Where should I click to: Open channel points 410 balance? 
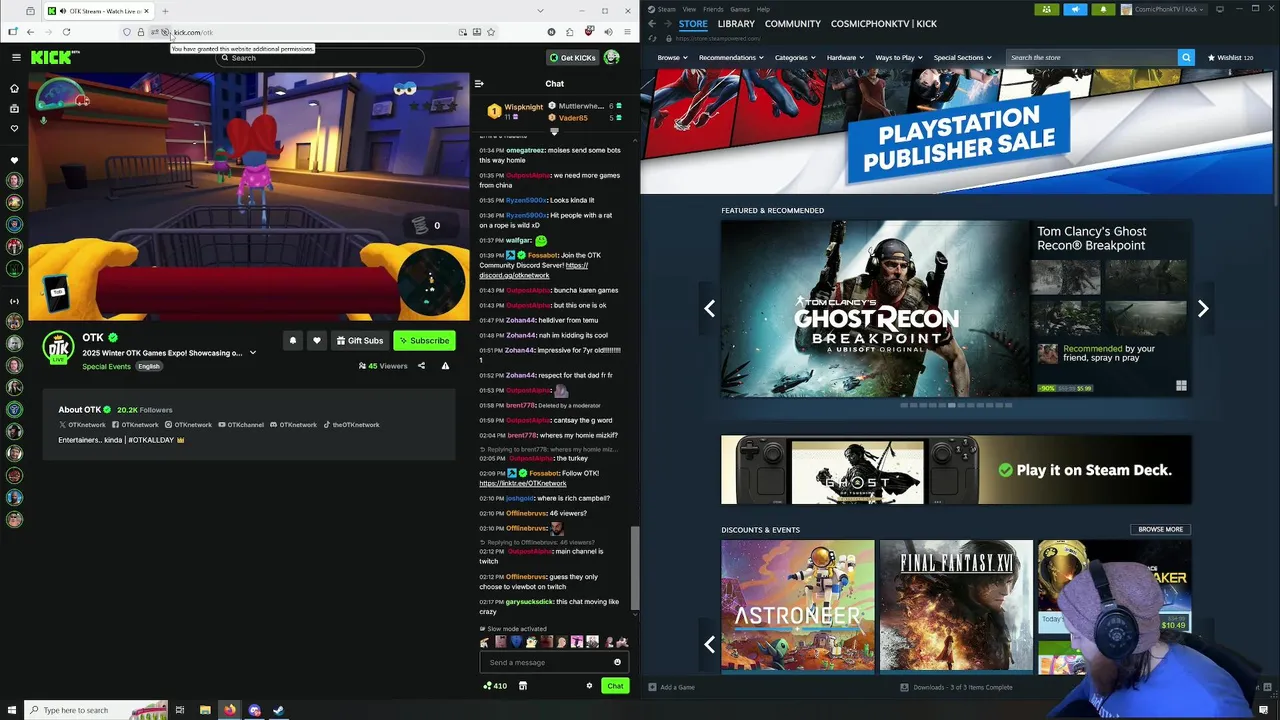click(x=495, y=686)
